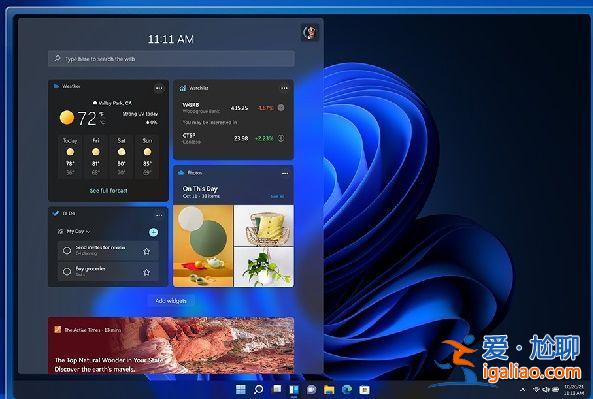593x399 pixels.
Task: Open the See full forecast link
Action: point(108,191)
